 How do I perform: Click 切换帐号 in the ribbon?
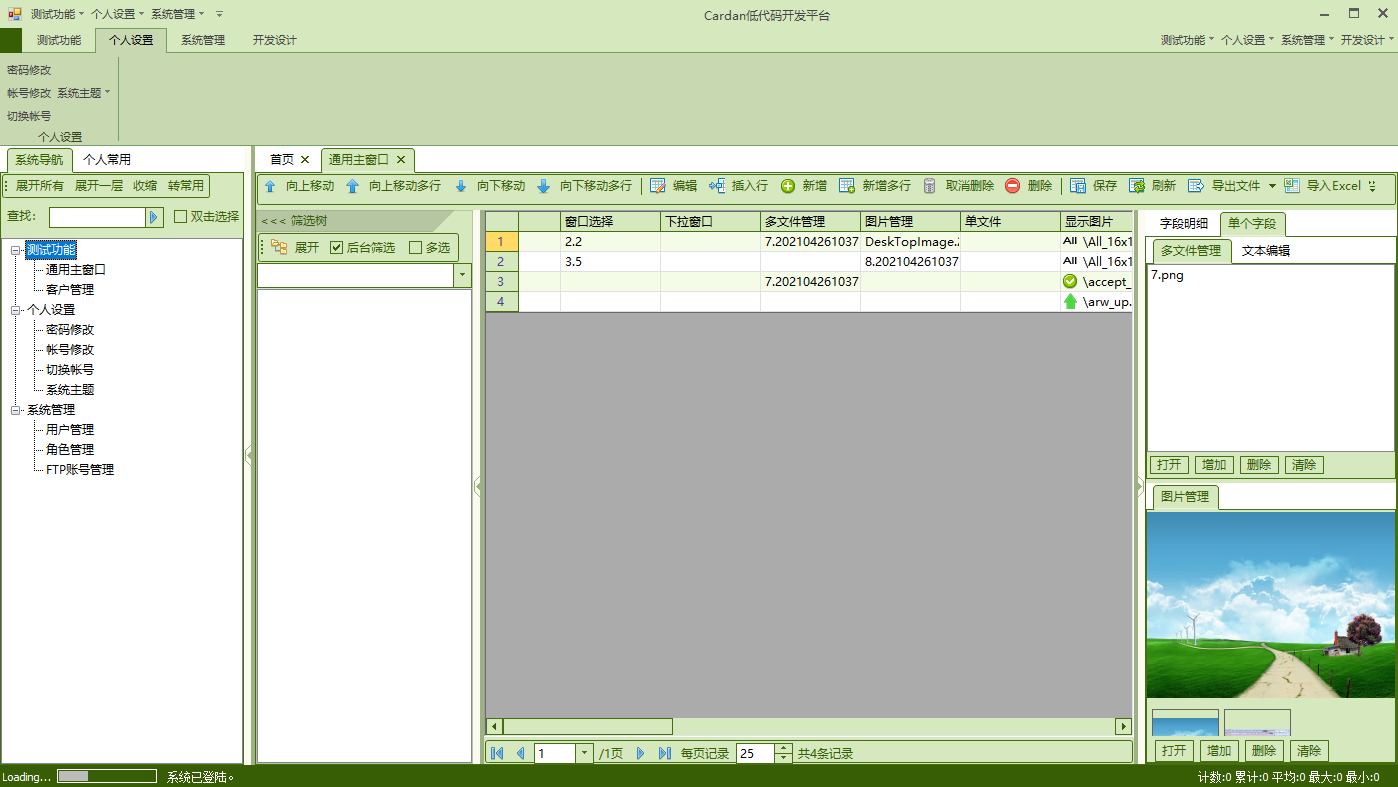pyautogui.click(x=29, y=116)
